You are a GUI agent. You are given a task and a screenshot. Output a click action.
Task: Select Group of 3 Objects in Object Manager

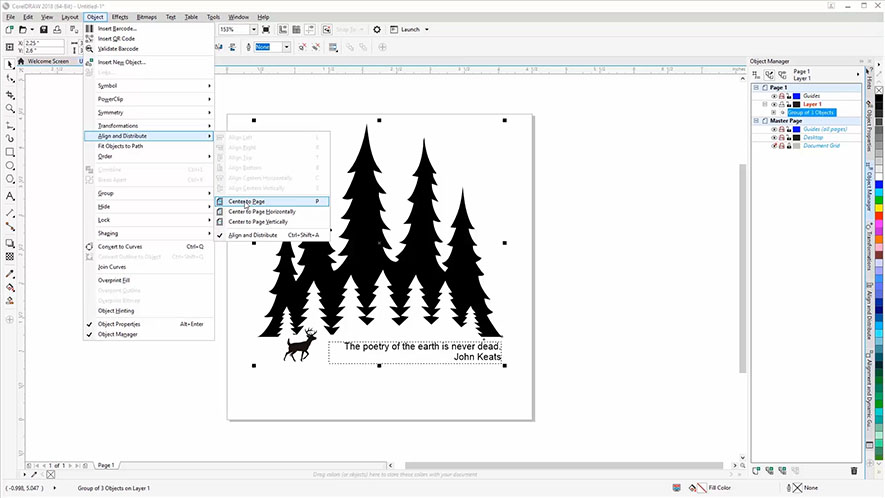tap(810, 113)
